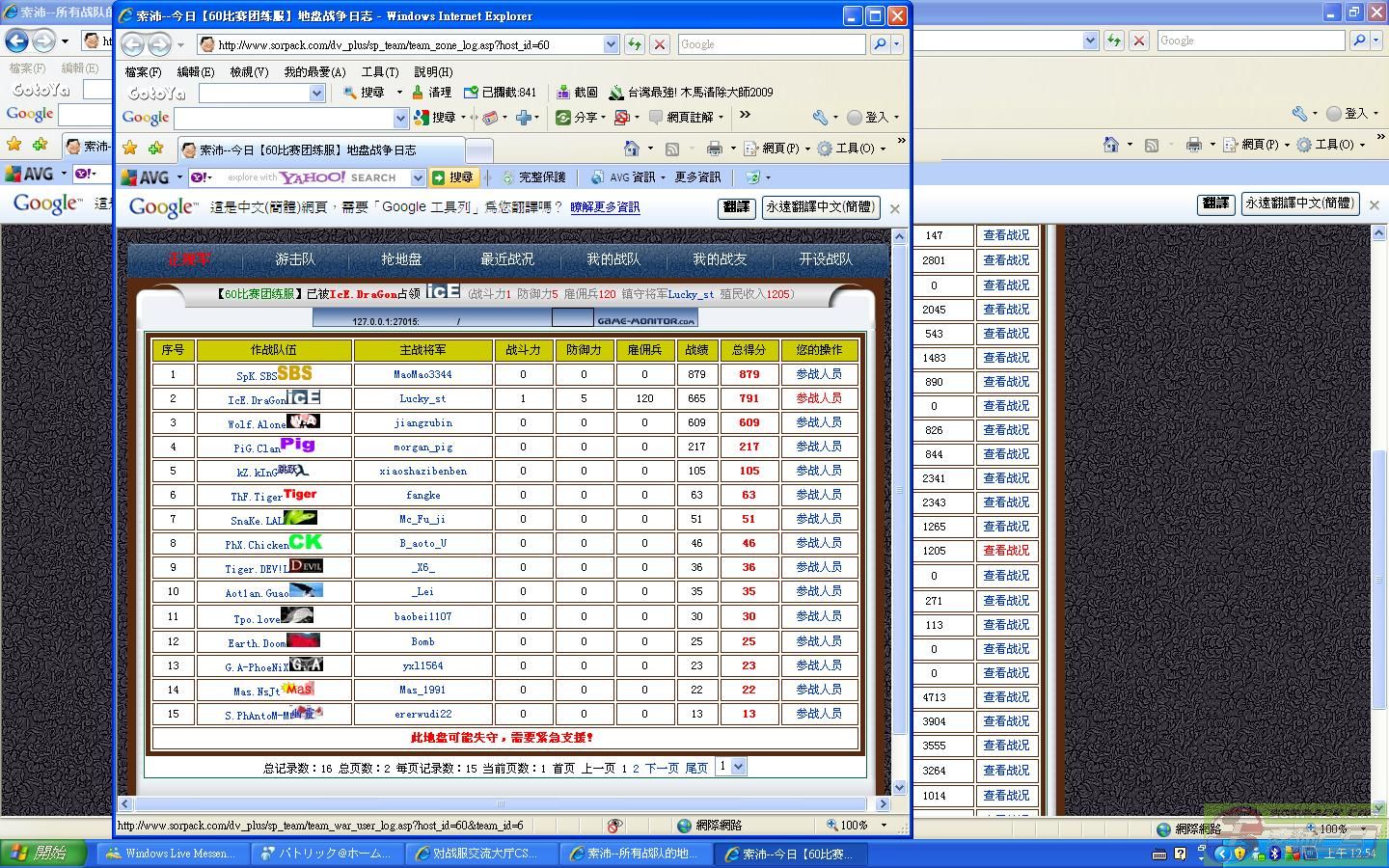Expand the address bar URL dropdown
This screenshot has width=1389, height=868.
tap(611, 44)
